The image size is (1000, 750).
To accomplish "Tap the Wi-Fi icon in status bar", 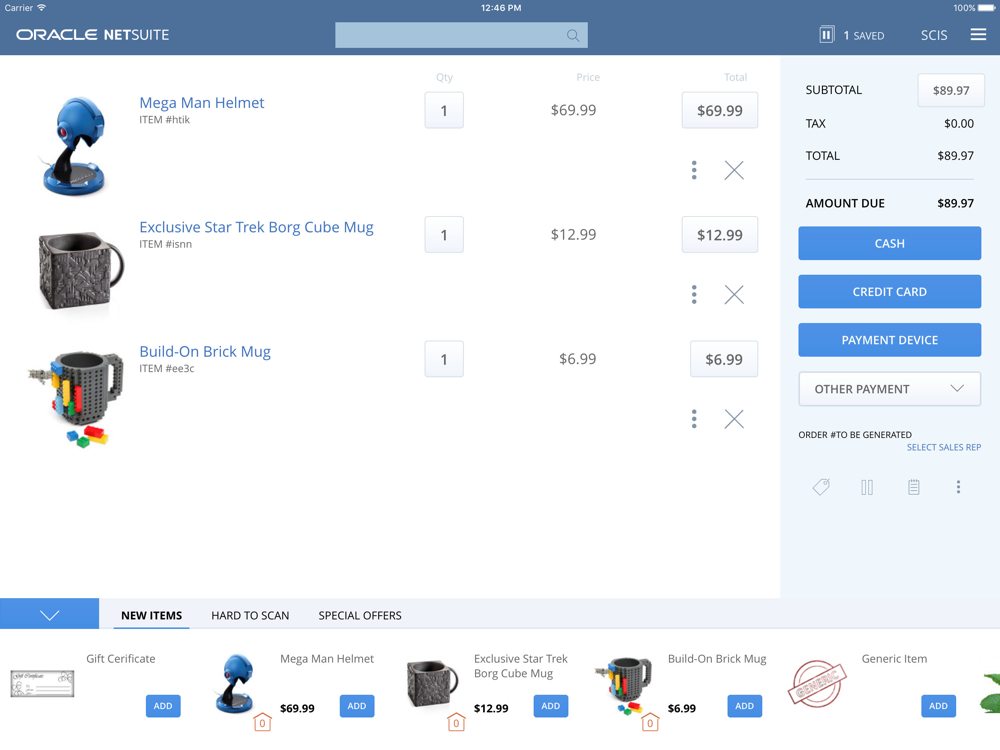I will (x=41, y=8).
